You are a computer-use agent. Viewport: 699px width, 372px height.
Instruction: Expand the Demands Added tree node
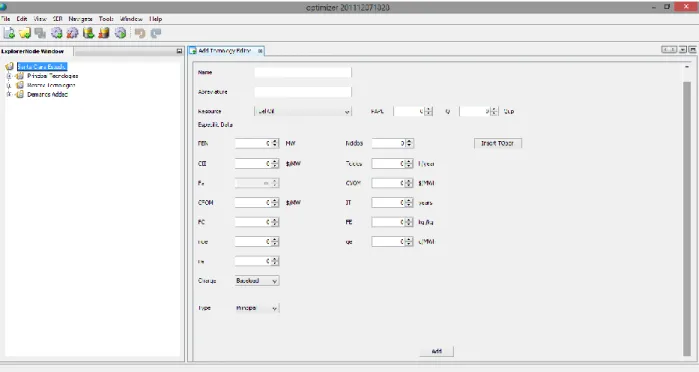click(8, 94)
